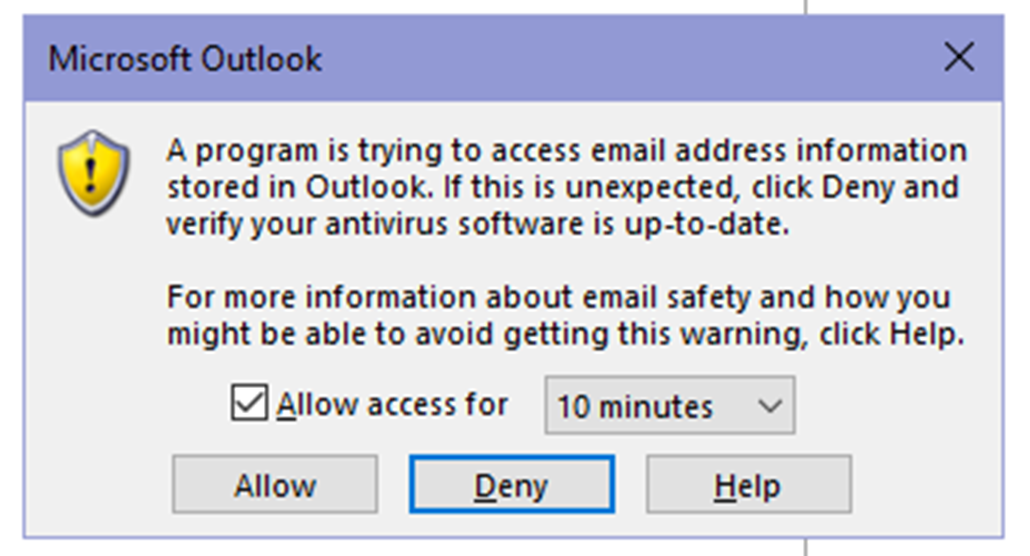1030x556 pixels.
Task: Click the "Microsoft Outlook" title text
Action: (x=185, y=59)
